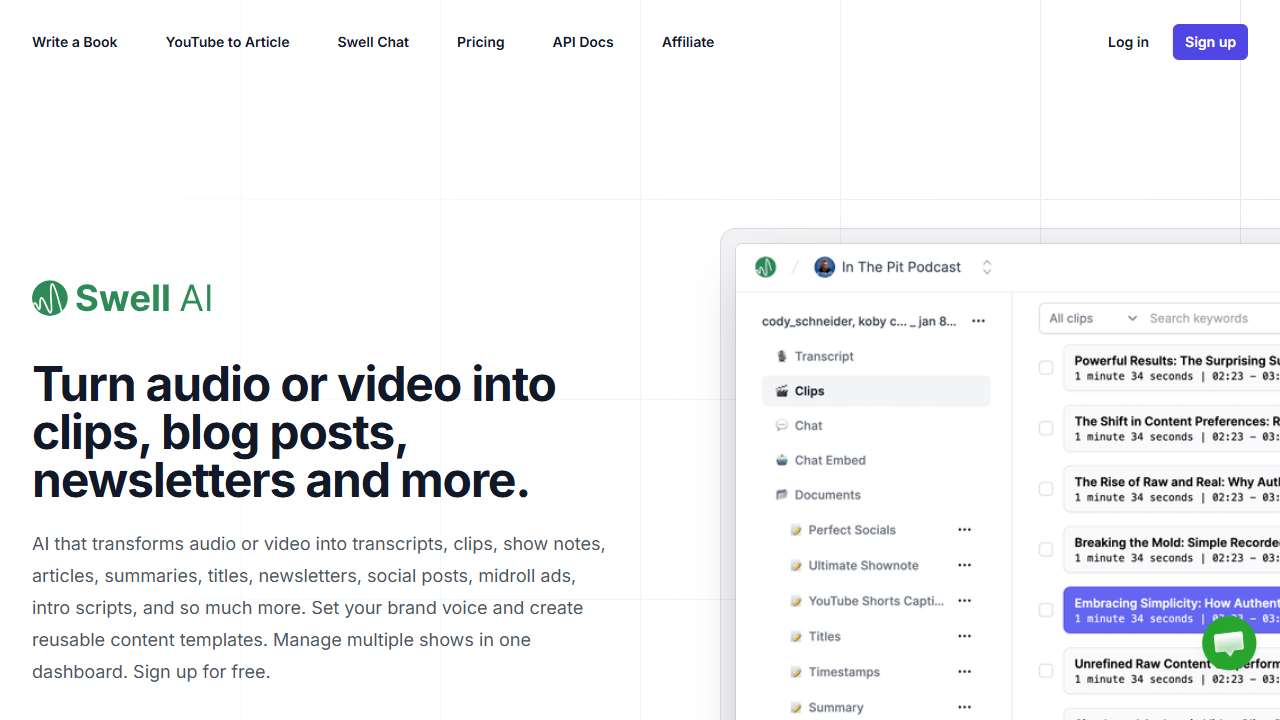The image size is (1280, 720).
Task: Open the Pricing menu item
Action: pos(480,42)
